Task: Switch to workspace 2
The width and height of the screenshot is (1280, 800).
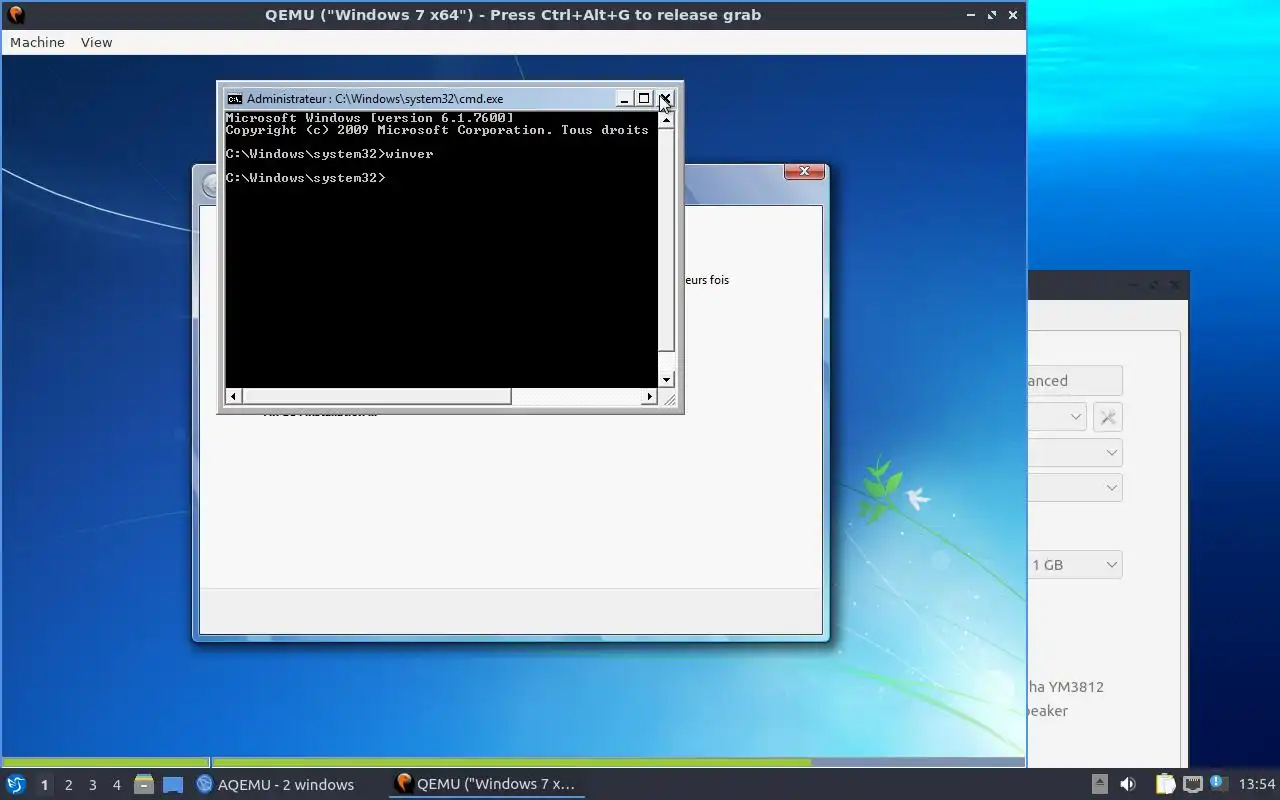Action: (68, 785)
